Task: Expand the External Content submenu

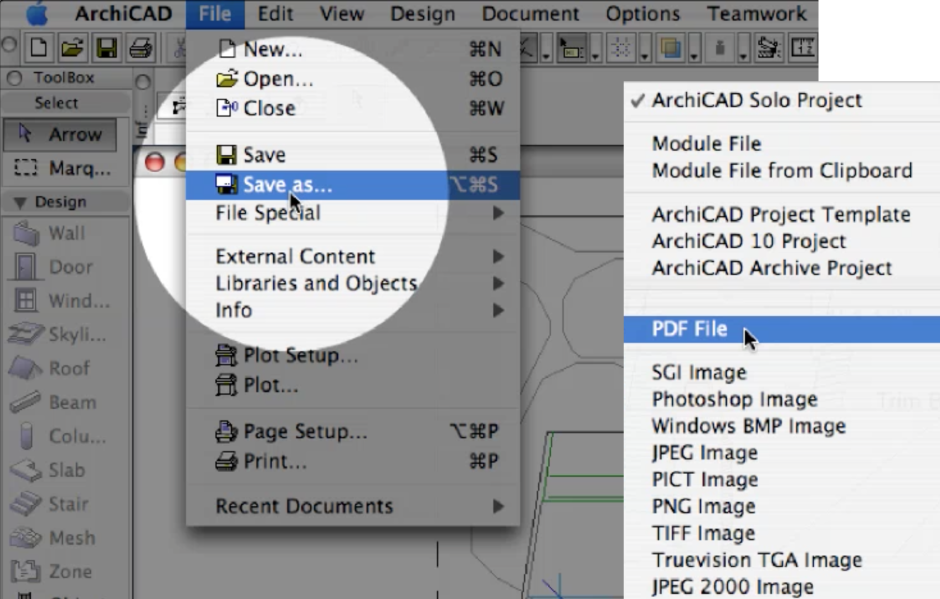Action: (352, 257)
